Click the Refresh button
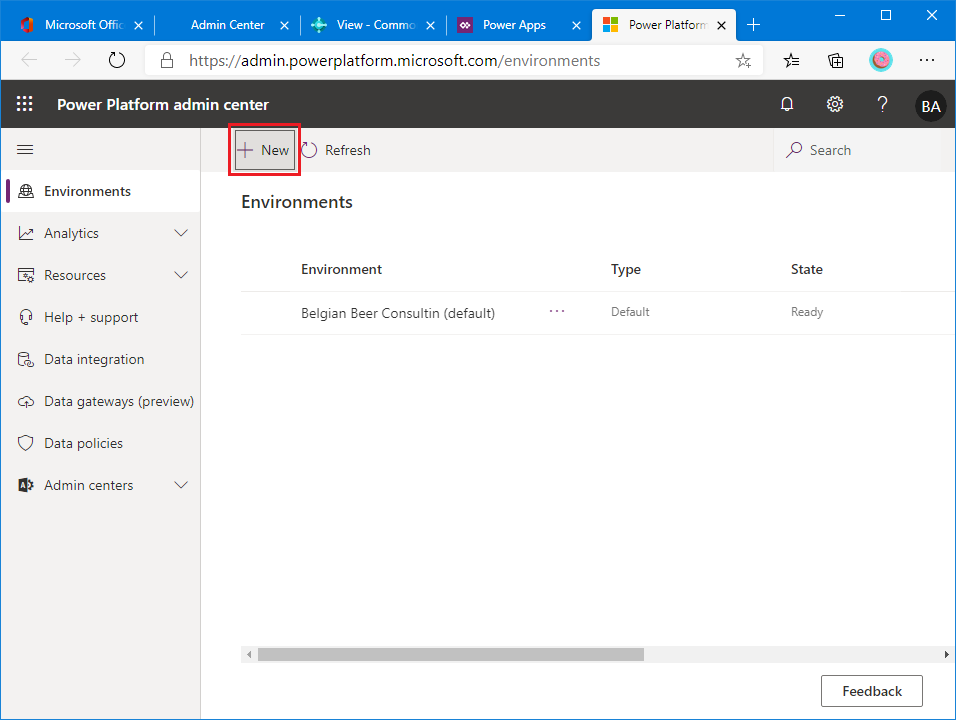This screenshot has height=720, width=956. point(337,150)
